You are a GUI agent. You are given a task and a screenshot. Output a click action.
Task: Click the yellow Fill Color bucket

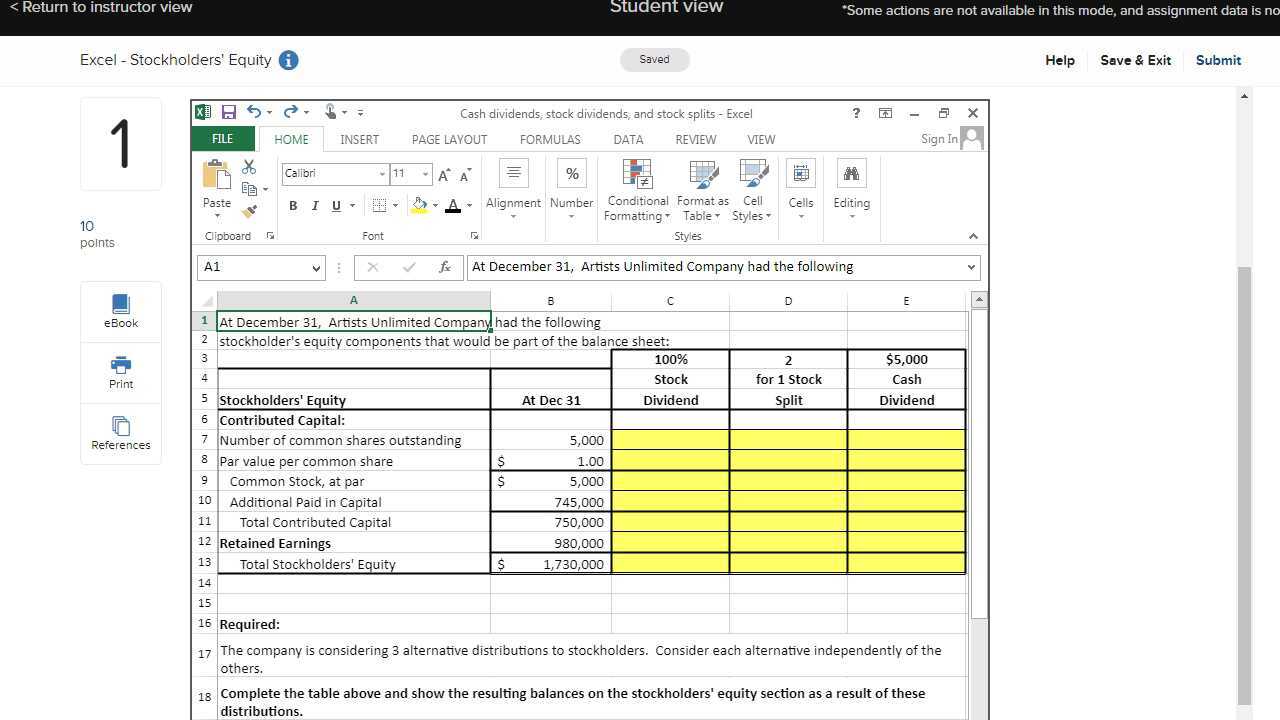[x=420, y=206]
